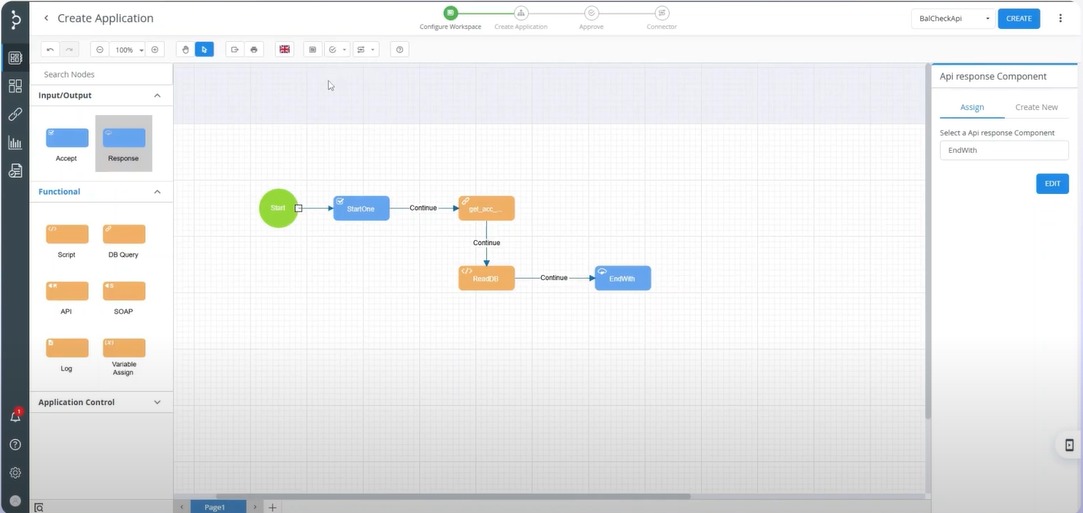
Task: Select the Page1 tab at bottom
Action: click(x=217, y=507)
